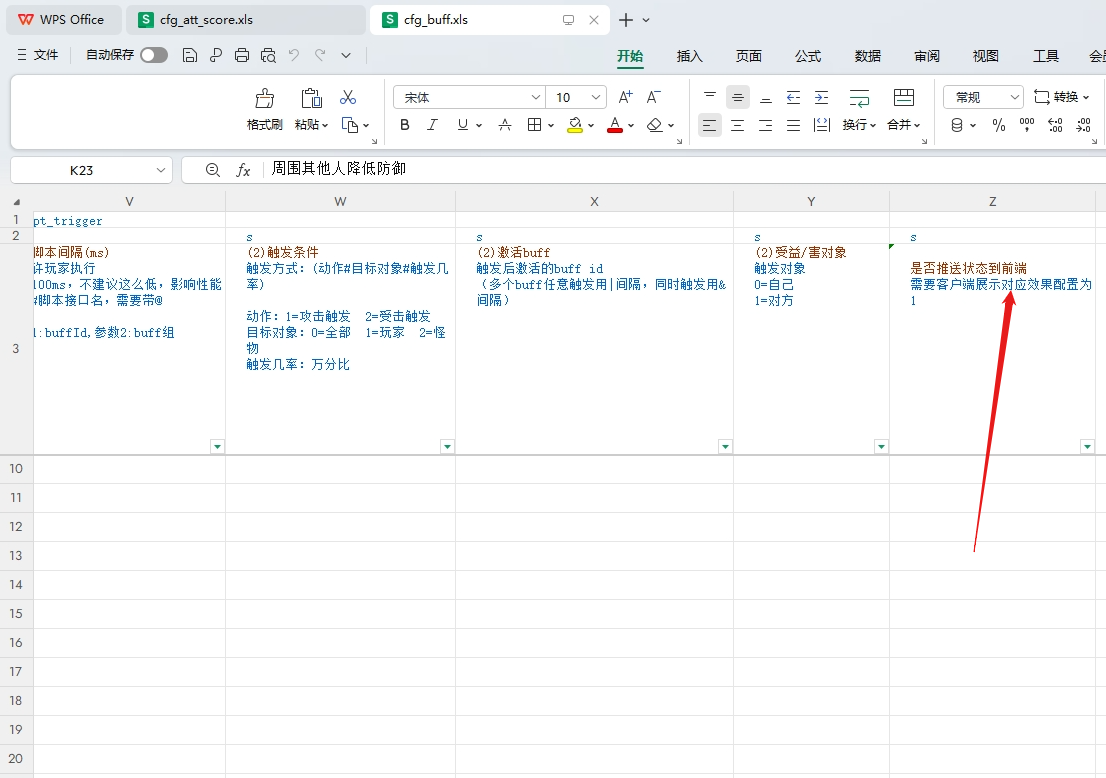Switch to the 插入 ribbon tab
1106x778 pixels.
(x=689, y=57)
